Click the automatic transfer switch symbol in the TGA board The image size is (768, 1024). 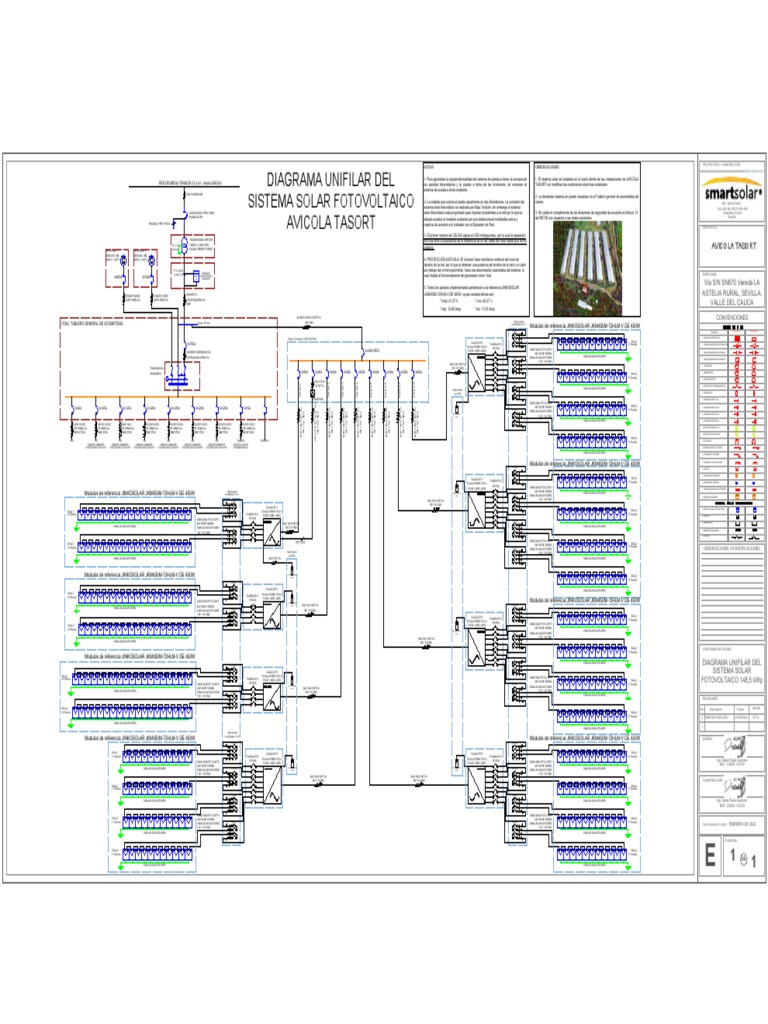point(177,378)
